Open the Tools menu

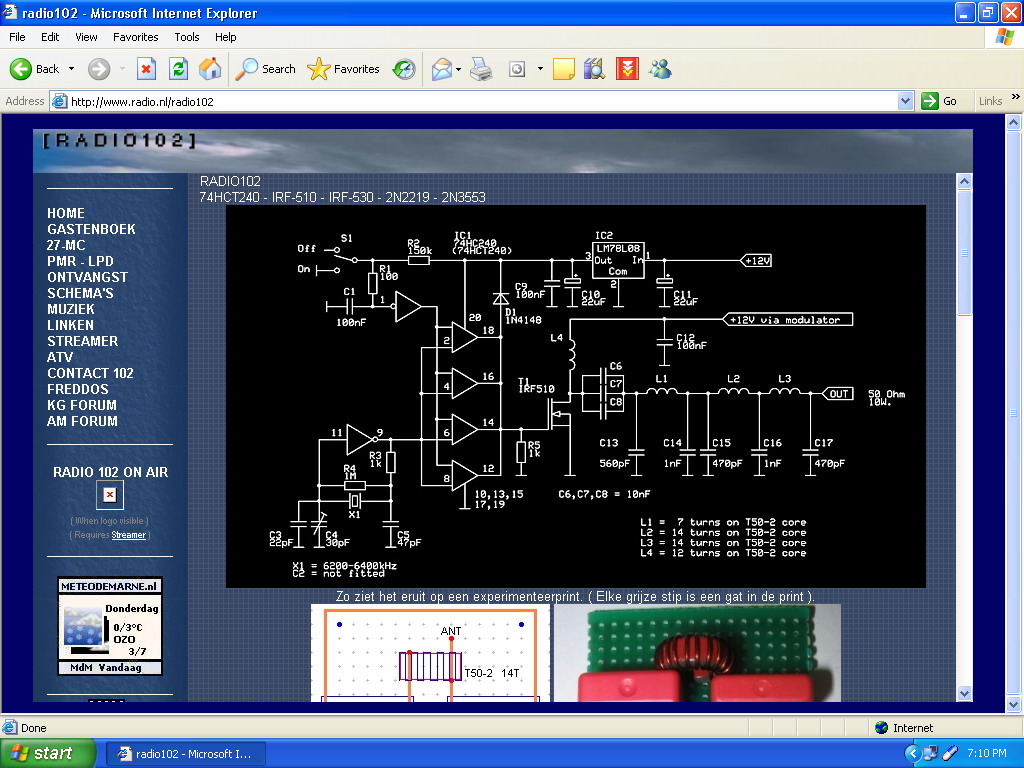click(x=187, y=37)
